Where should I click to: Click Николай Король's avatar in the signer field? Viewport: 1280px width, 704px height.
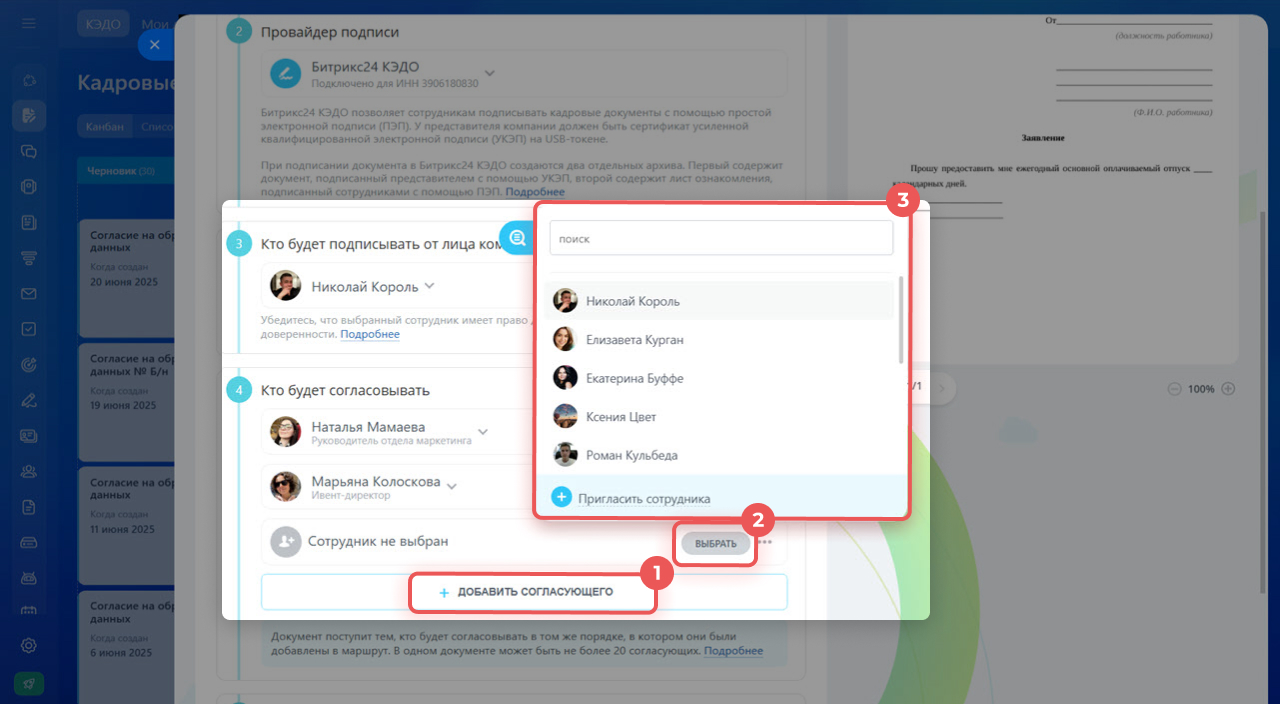286,286
